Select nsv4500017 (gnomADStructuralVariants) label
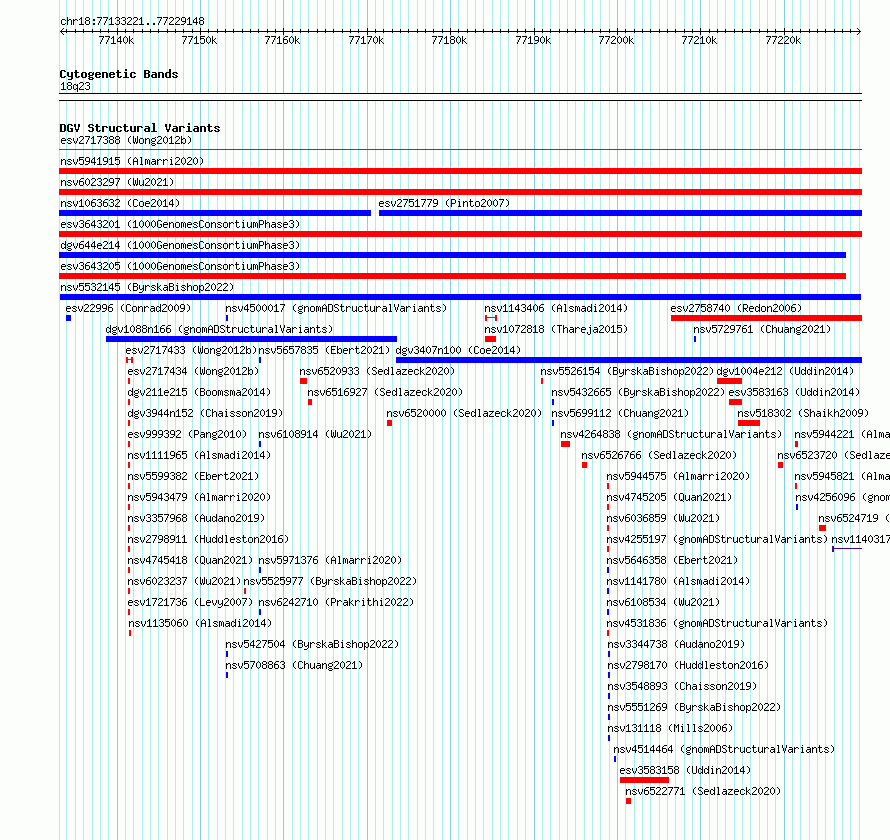890x840 pixels. 336,308
